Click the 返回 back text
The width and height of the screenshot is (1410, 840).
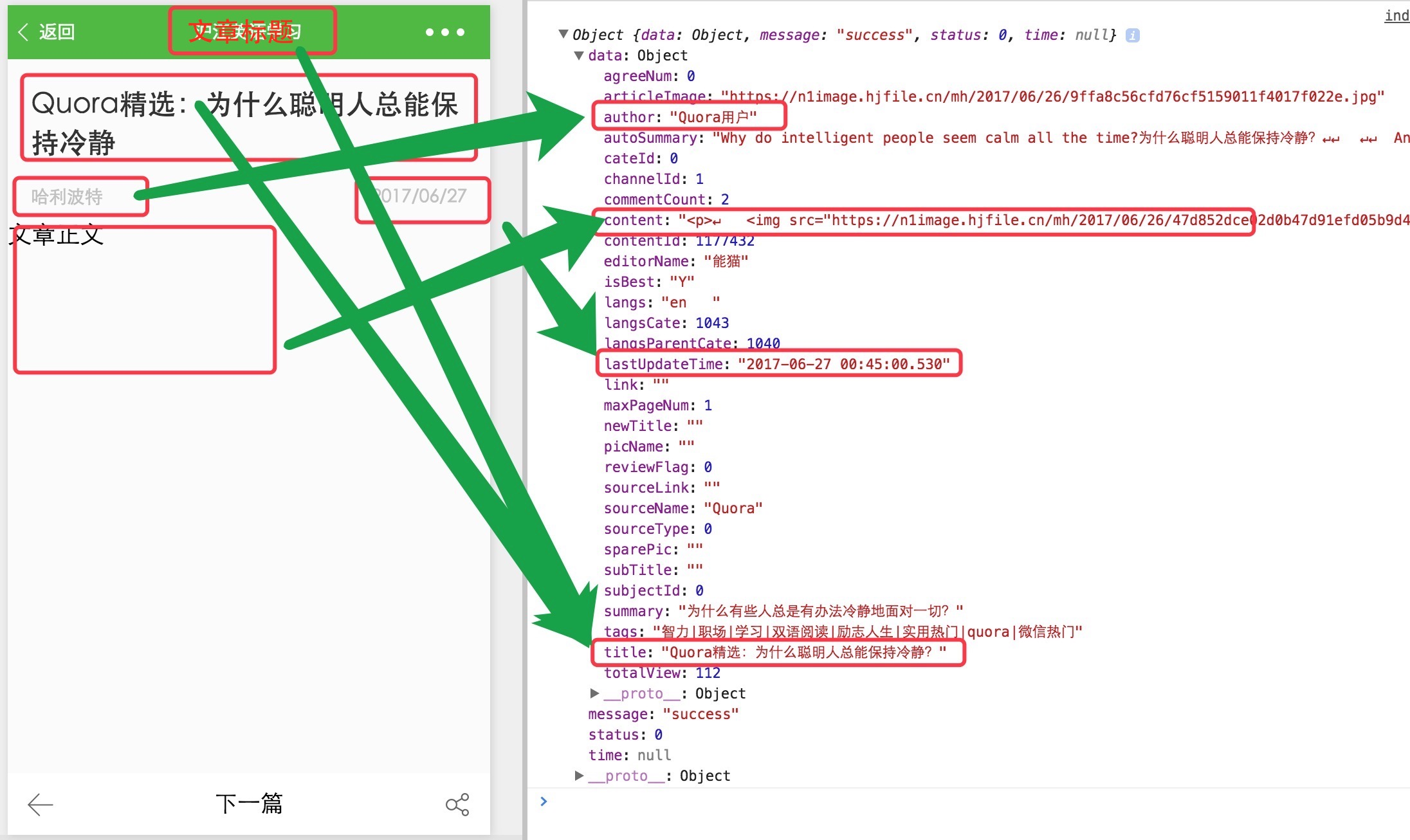[x=57, y=32]
